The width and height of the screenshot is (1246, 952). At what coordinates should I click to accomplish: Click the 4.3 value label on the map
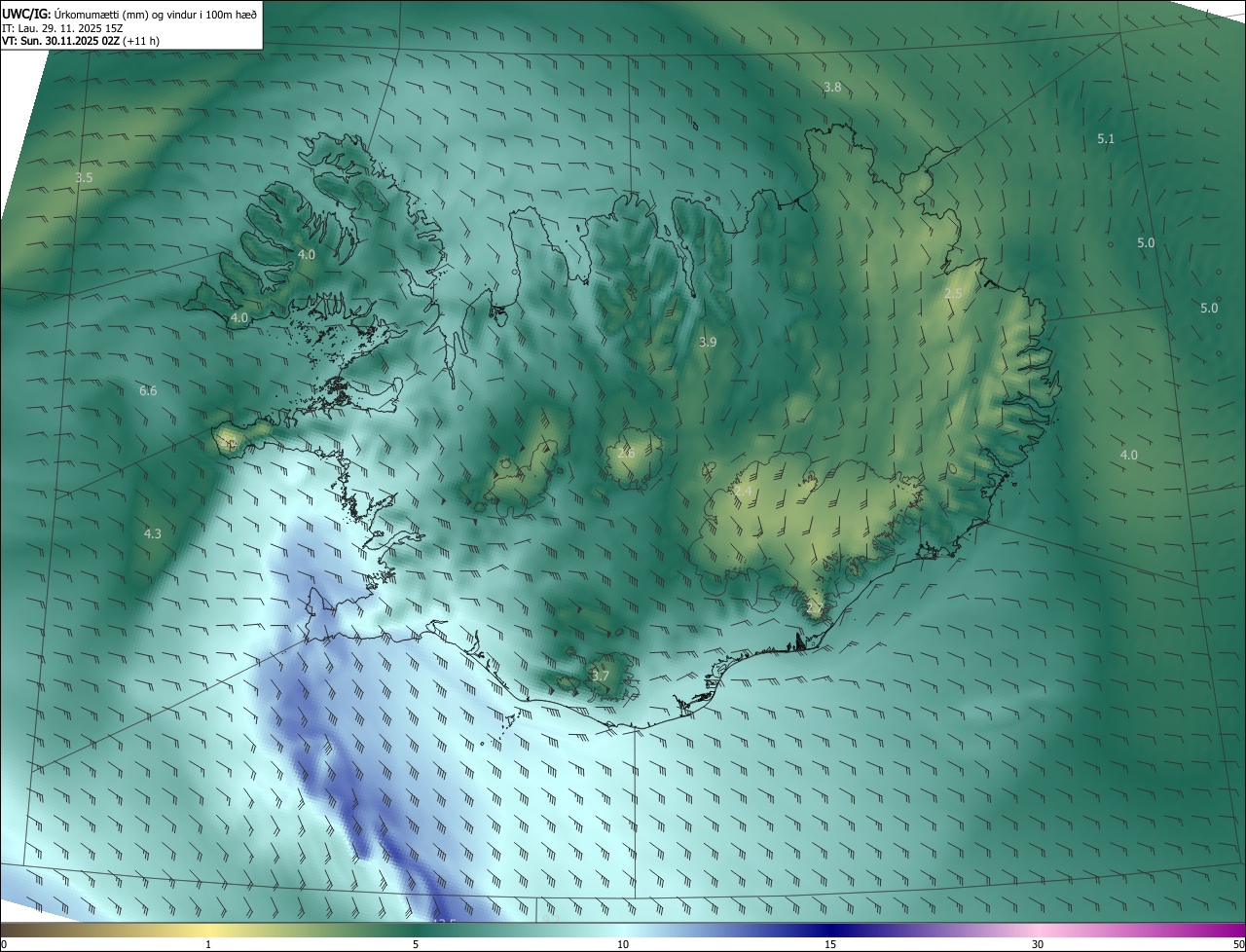coord(152,534)
